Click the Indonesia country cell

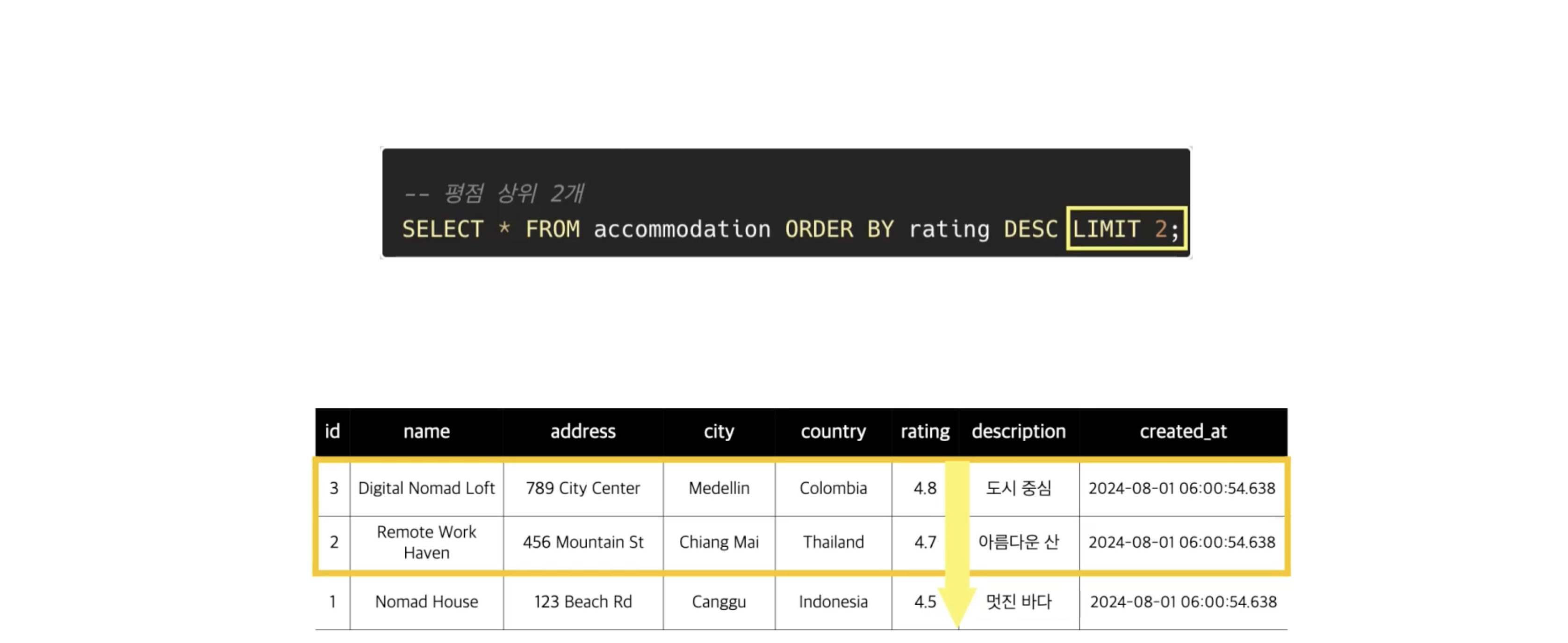tap(833, 601)
